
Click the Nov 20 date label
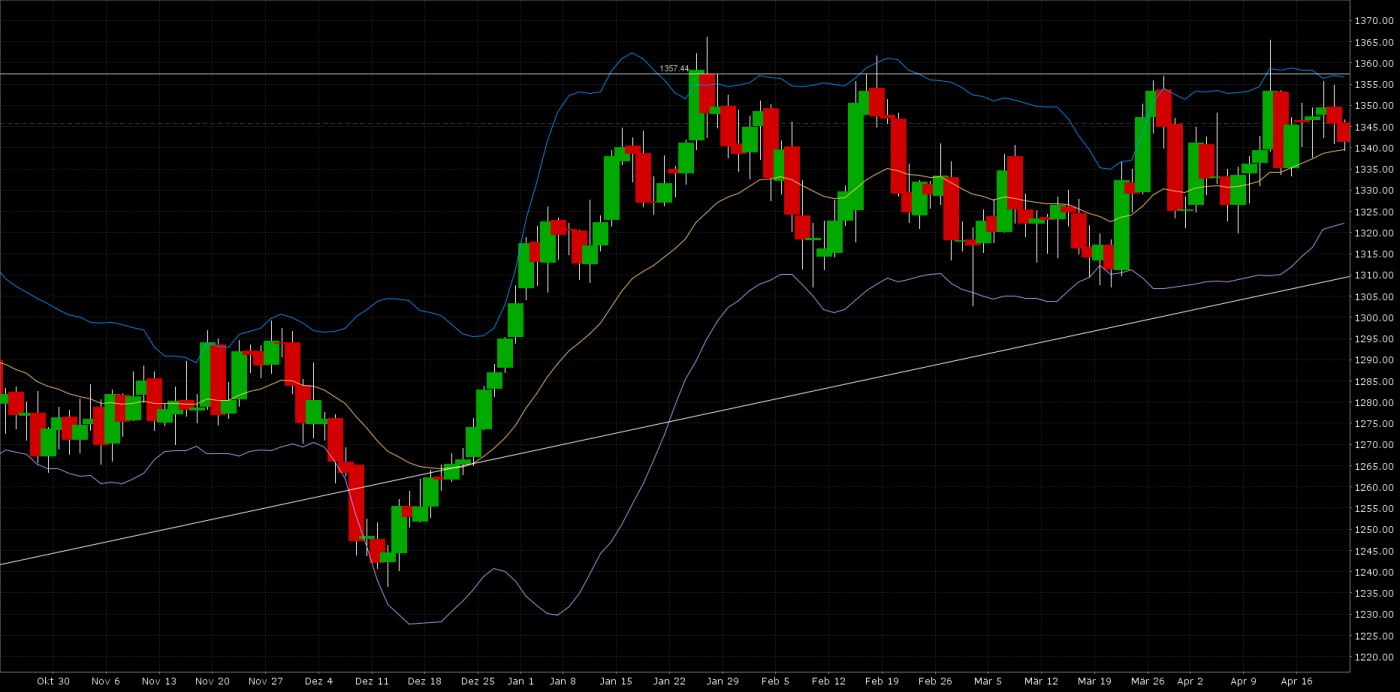(212, 680)
